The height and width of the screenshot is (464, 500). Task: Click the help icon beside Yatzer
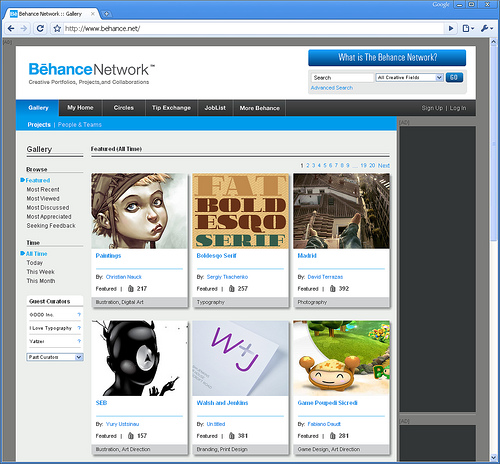[x=79, y=341]
